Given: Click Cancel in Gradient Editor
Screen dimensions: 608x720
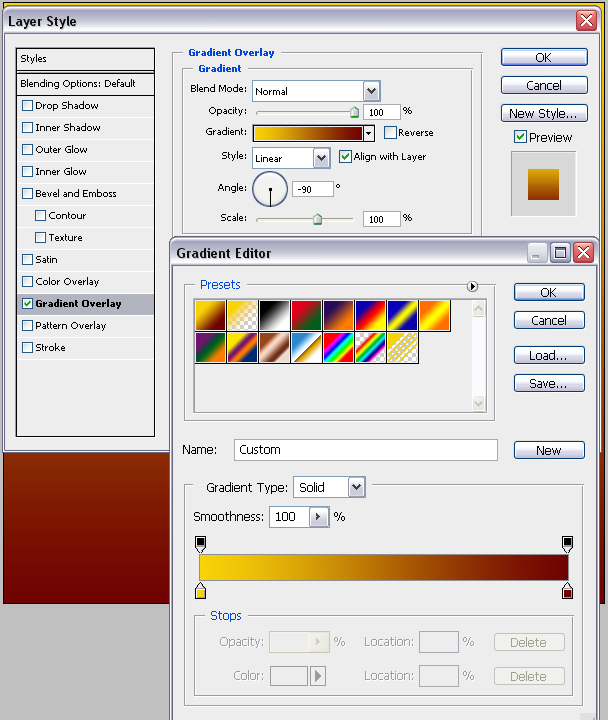Looking at the screenshot, I should 549,321.
